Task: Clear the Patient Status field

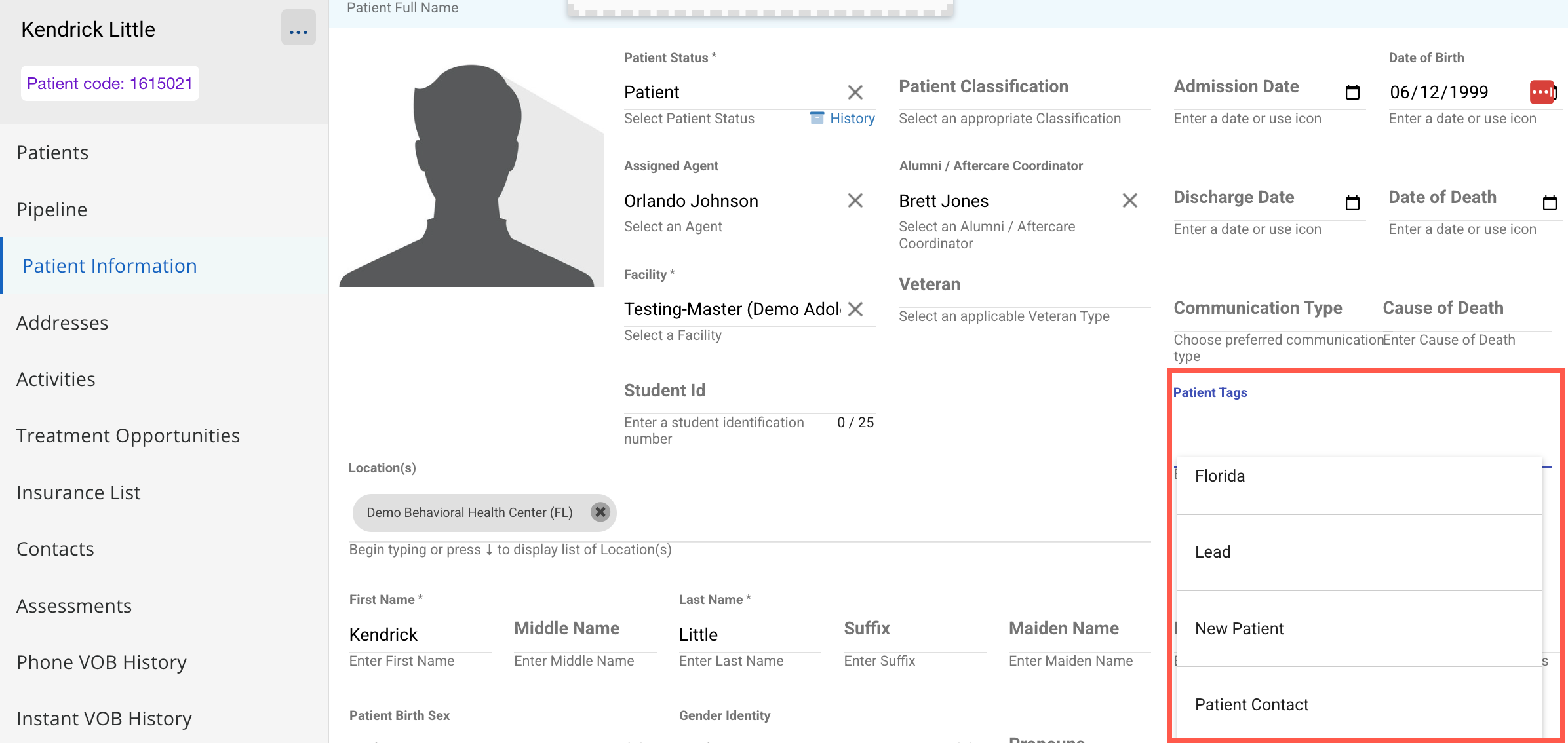Action: (855, 92)
